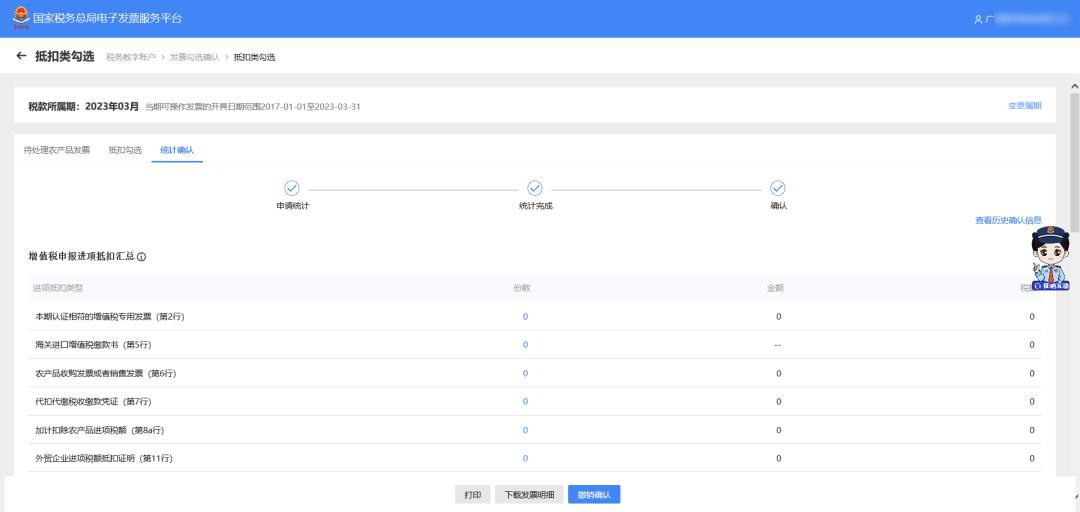Image resolution: width=1080 pixels, height=512 pixels.
Task: Open the tax officer mascot assistant
Action: (1050, 258)
